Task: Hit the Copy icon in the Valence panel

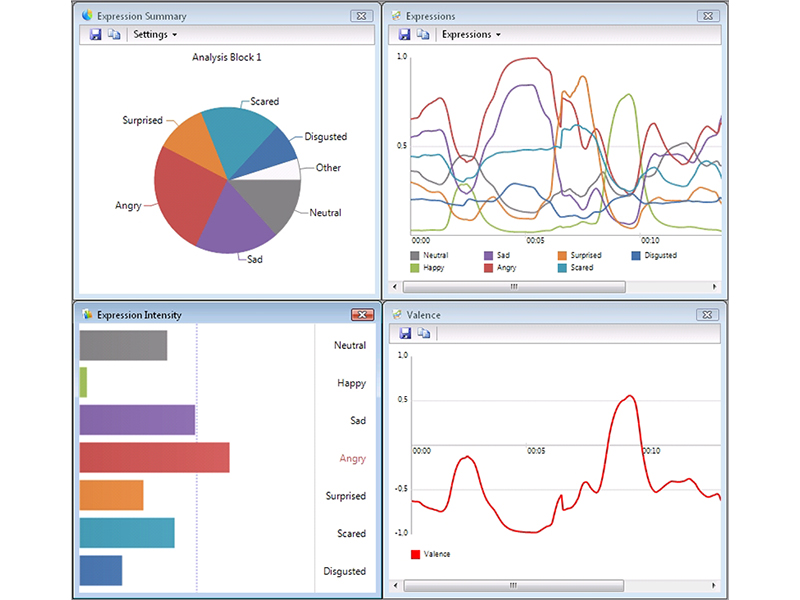Action: [423, 333]
